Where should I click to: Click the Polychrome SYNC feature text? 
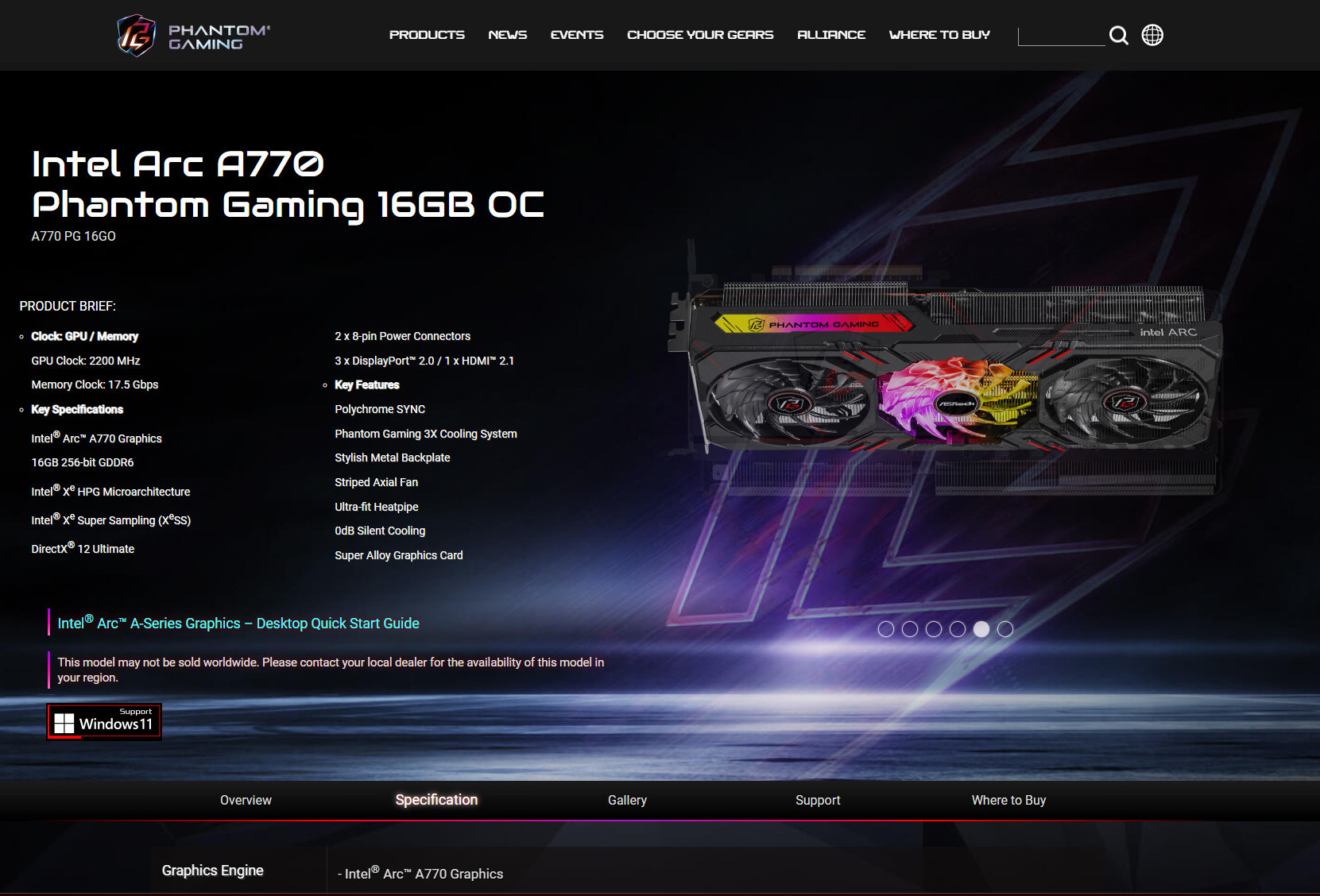tap(380, 409)
